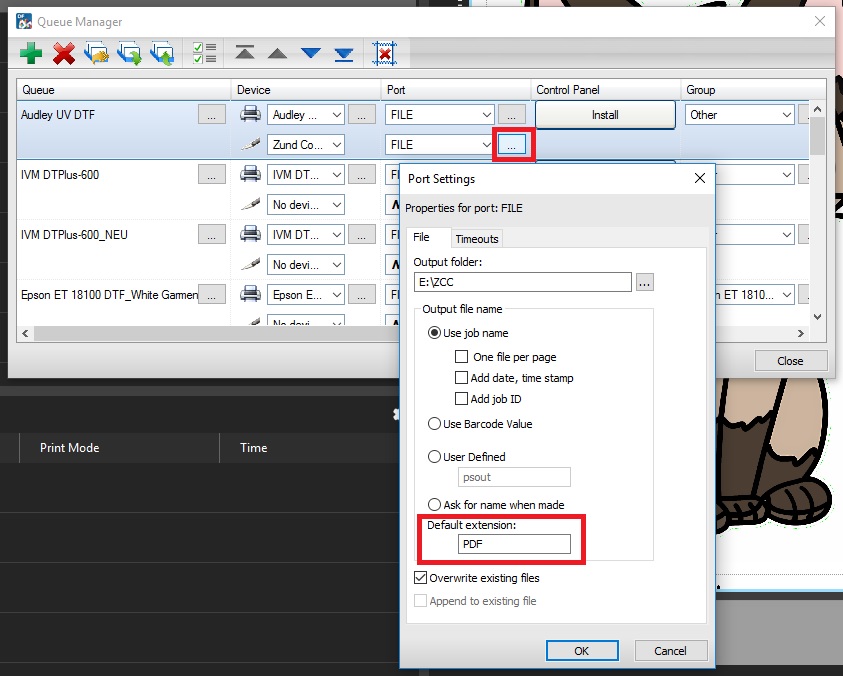The image size is (843, 676).
Task: Click the Output folder field containing E:\ZCC
Action: [523, 282]
